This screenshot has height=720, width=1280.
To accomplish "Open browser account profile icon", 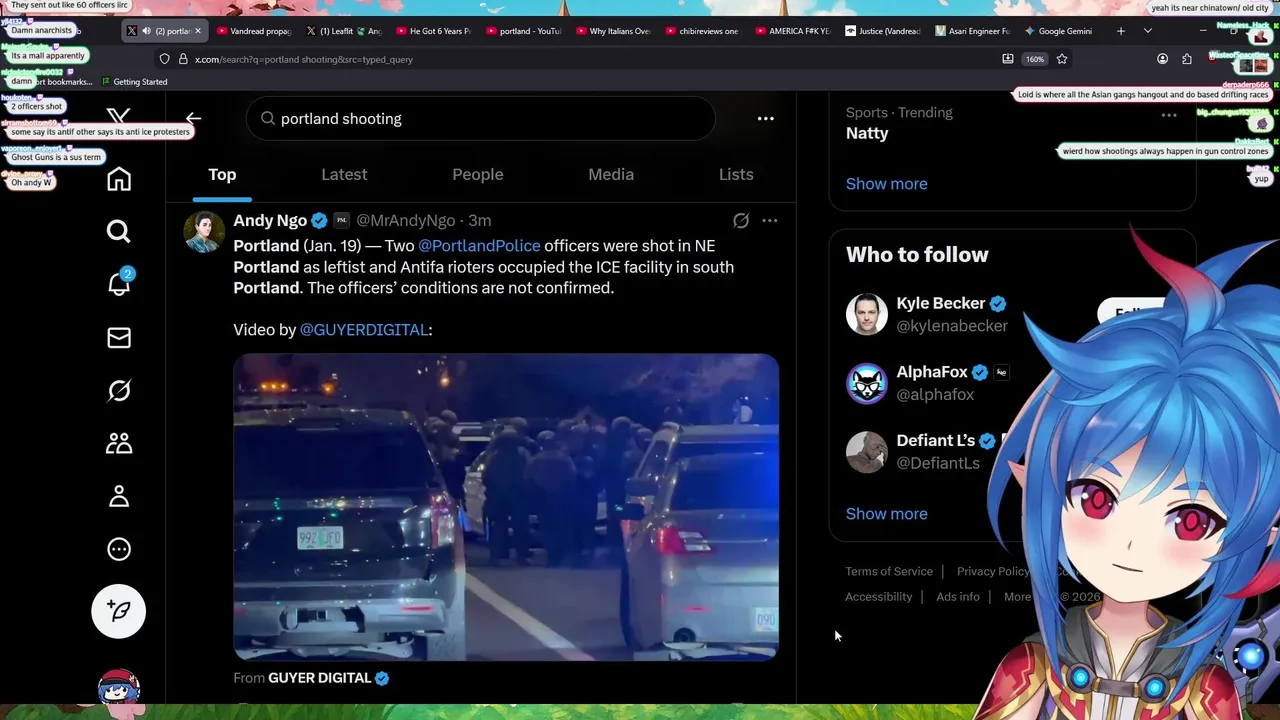I will (1162, 59).
